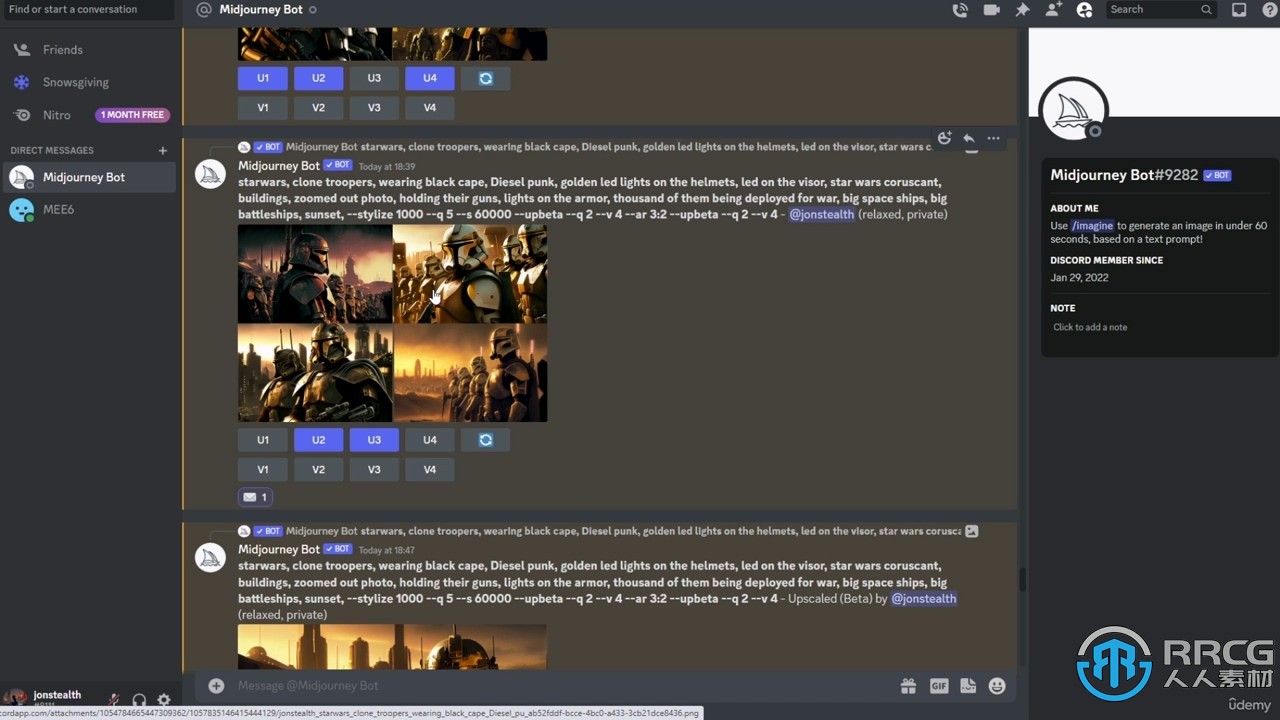Open the inbox icon in header
Image resolution: width=1280 pixels, height=720 pixels.
click(1238, 10)
